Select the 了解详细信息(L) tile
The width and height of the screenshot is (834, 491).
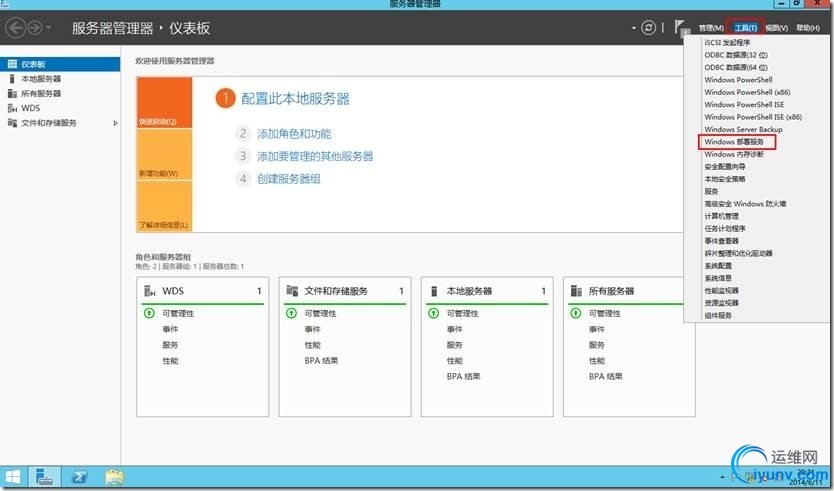coord(164,206)
